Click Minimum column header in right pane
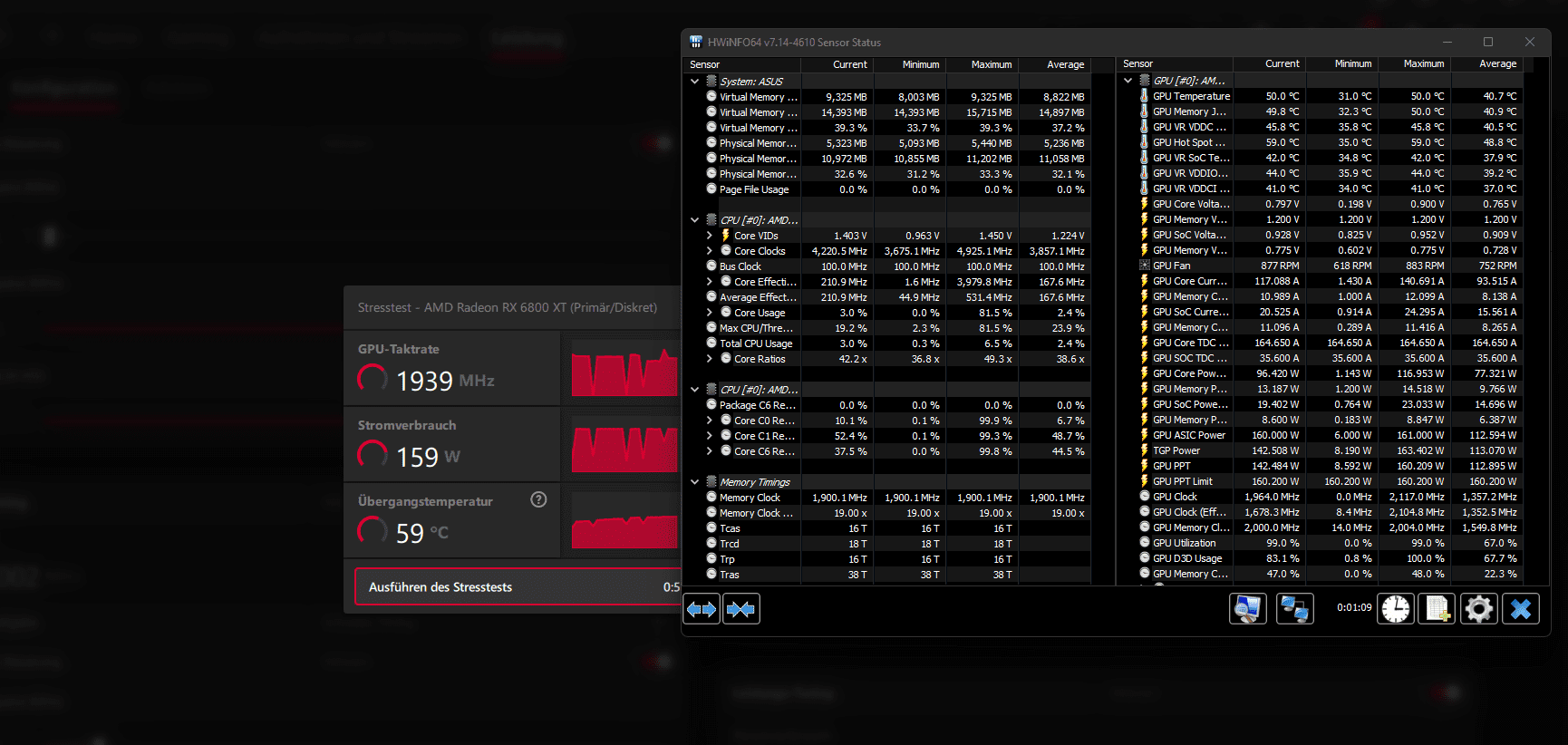Viewport: 1568px width, 745px height. click(x=1341, y=64)
